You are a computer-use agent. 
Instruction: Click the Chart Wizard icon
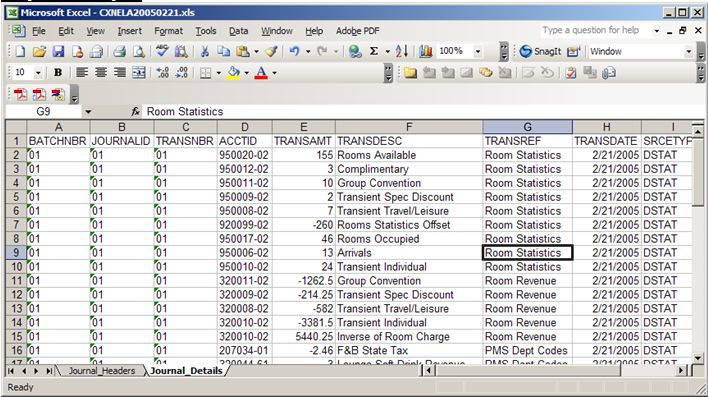coord(425,51)
